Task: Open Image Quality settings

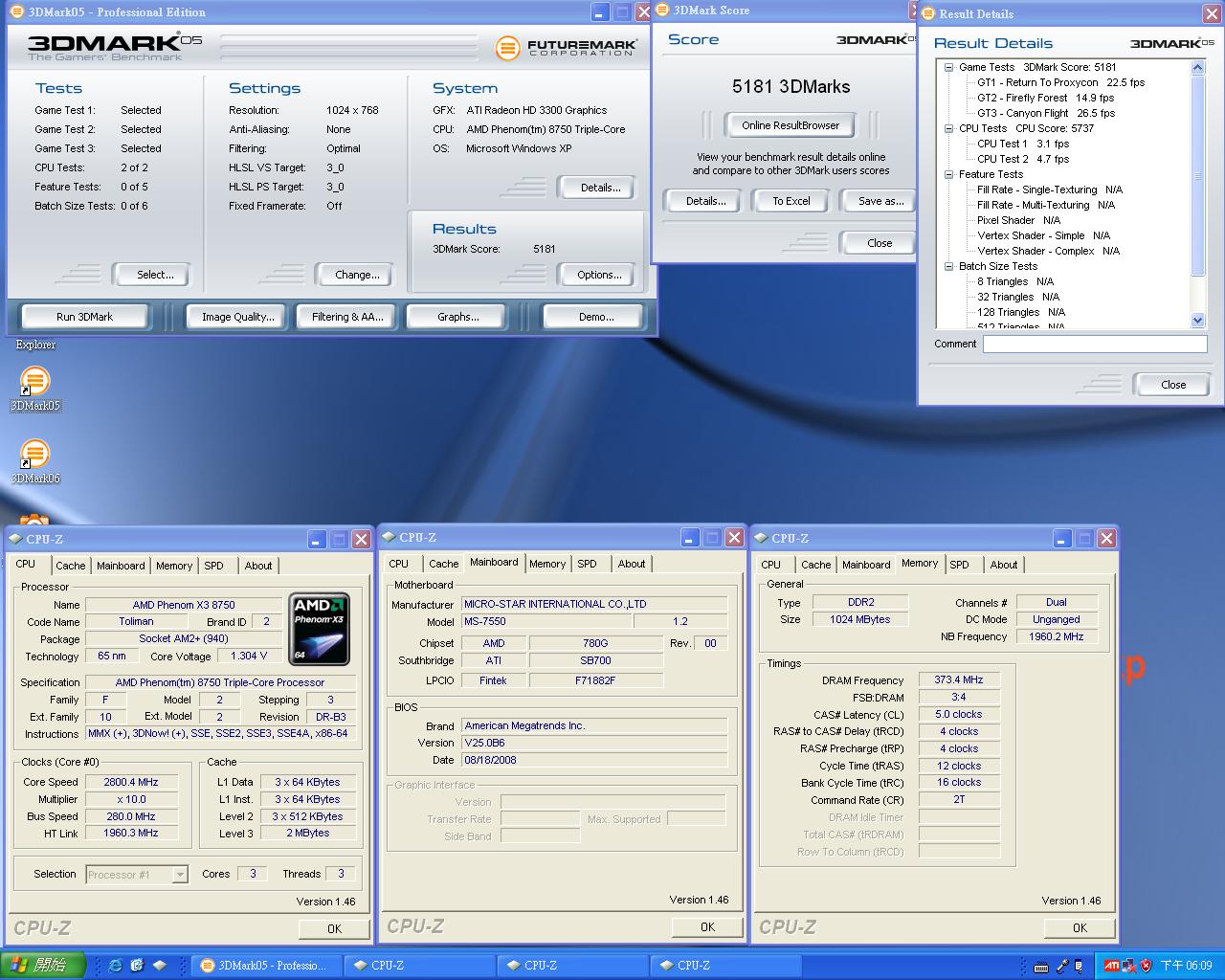Action: [x=237, y=317]
